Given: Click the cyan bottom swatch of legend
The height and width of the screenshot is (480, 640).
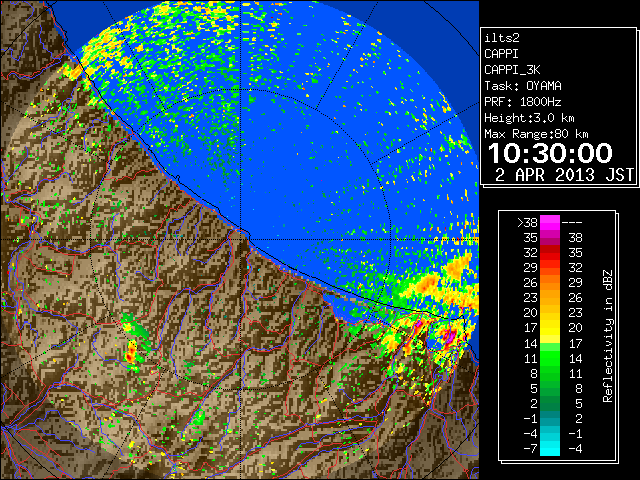Looking at the screenshot, I should (x=550, y=449).
